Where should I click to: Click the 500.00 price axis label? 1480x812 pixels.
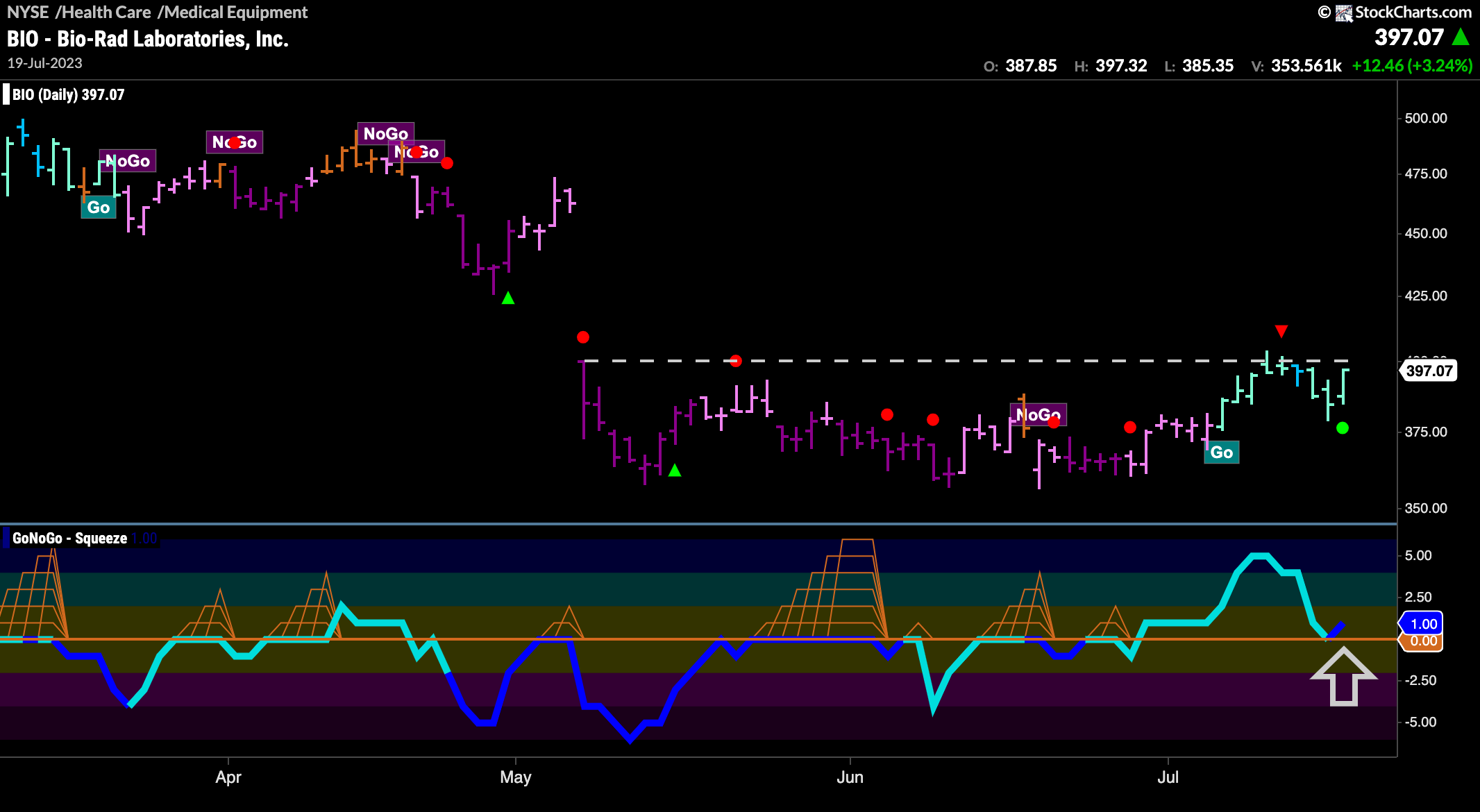click(x=1426, y=118)
